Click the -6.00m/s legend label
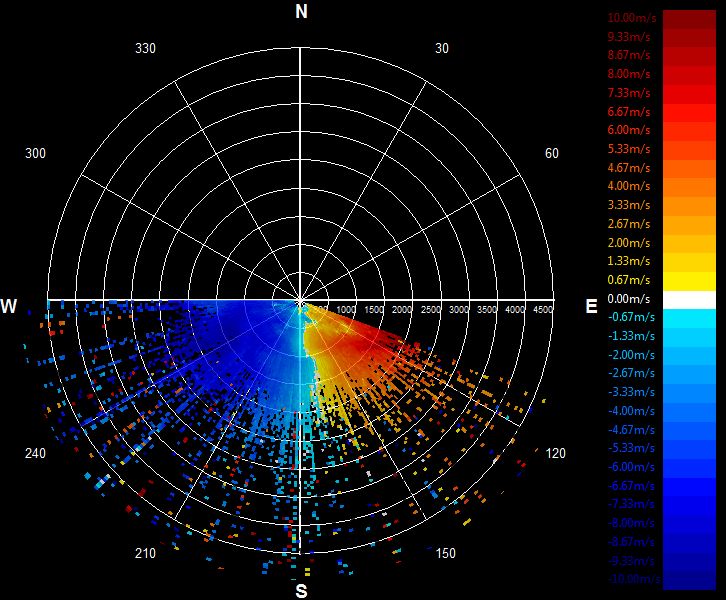This screenshot has height=600, width=726. (x=631, y=467)
